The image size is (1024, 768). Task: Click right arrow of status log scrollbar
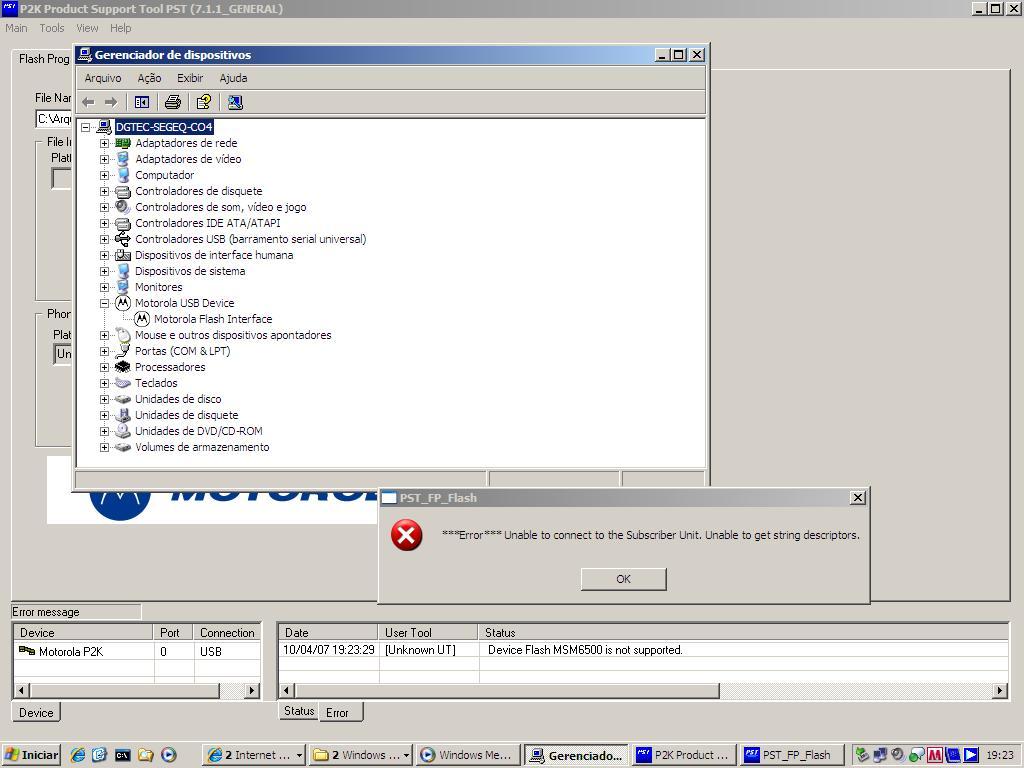coord(1000,690)
